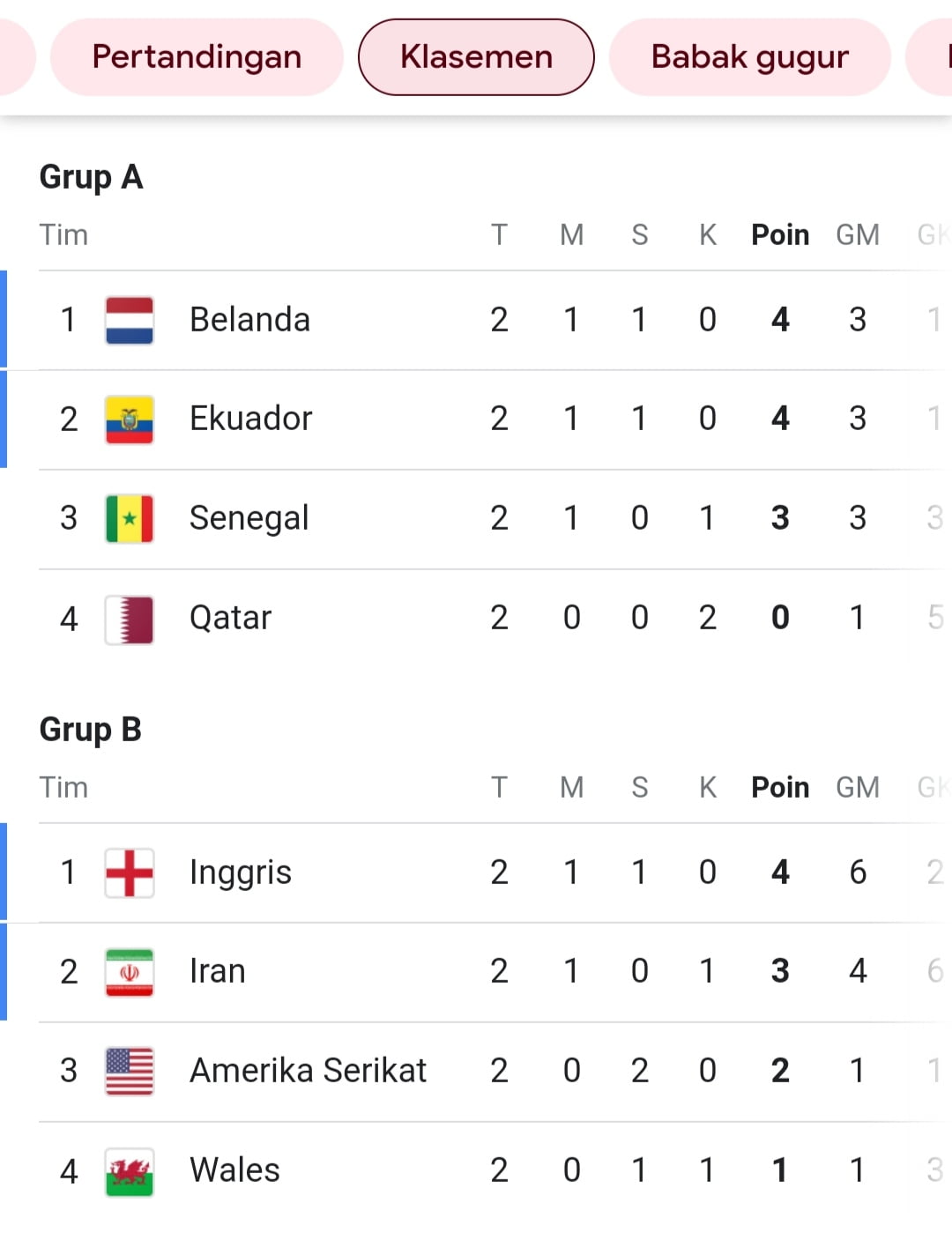Tap the Grup B heading
The width and height of the screenshot is (952, 1240).
point(91,730)
